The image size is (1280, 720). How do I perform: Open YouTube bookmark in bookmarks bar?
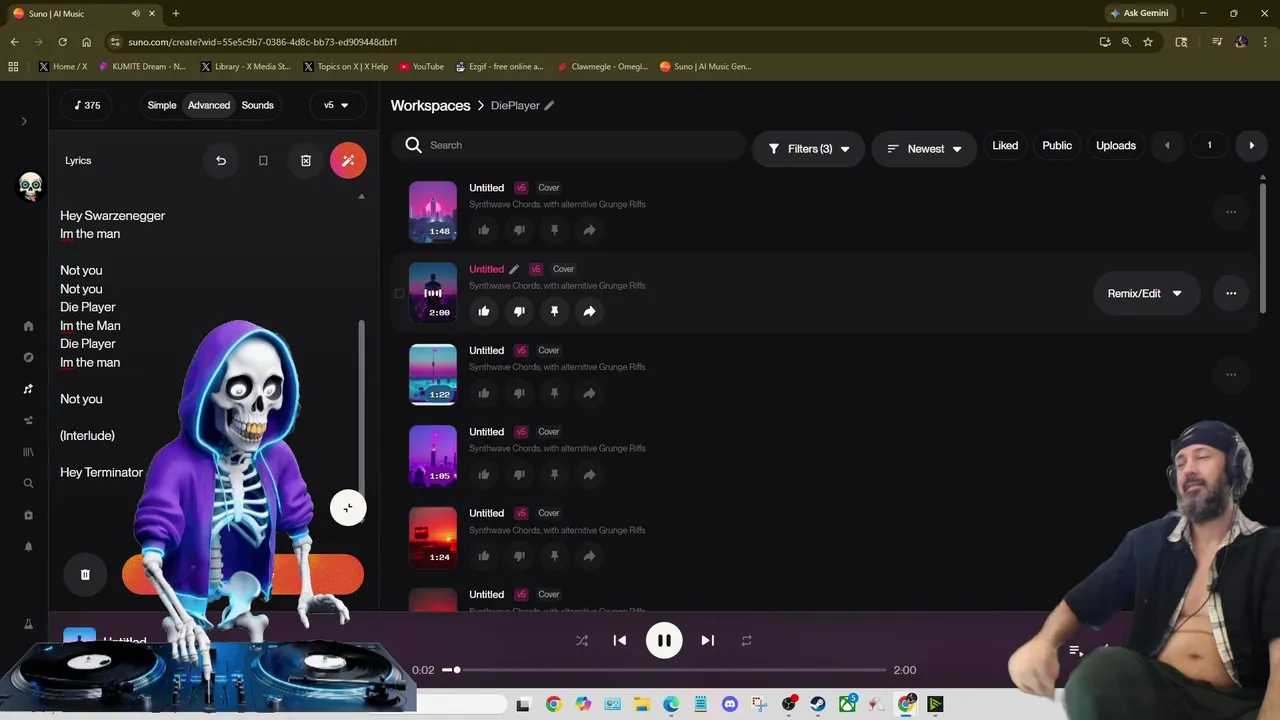pyautogui.click(x=421, y=67)
